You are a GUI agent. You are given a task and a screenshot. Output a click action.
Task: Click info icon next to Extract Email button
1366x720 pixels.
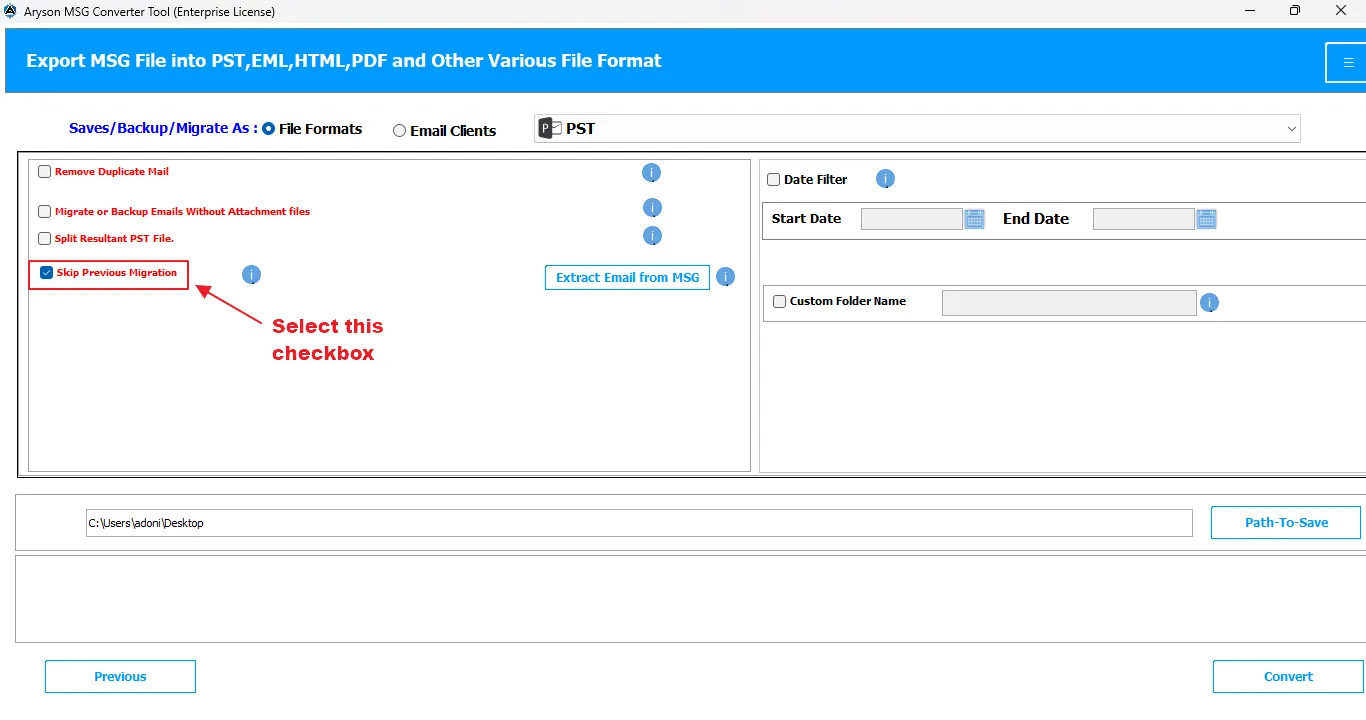[725, 277]
